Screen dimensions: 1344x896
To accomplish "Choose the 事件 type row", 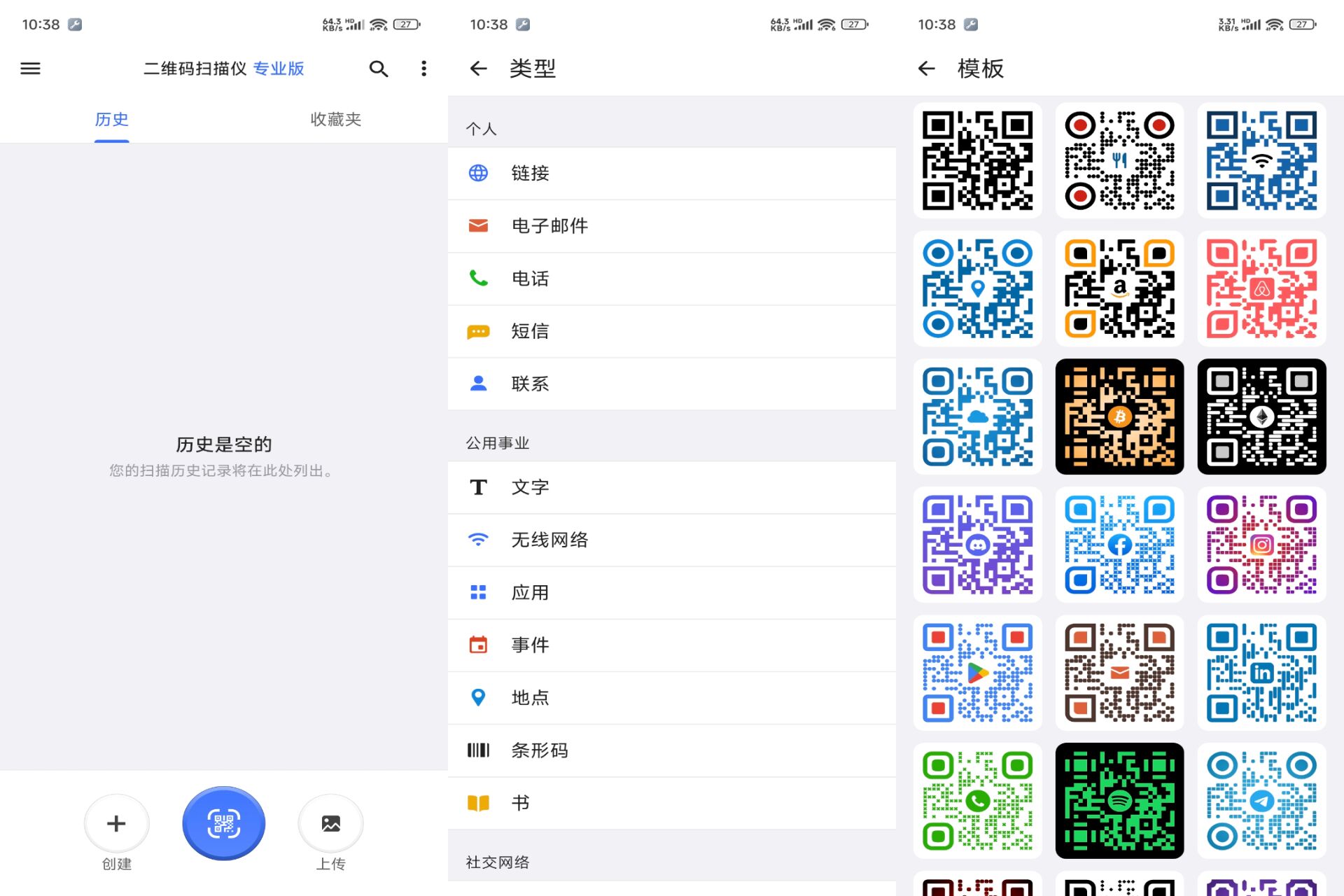I will click(672, 645).
